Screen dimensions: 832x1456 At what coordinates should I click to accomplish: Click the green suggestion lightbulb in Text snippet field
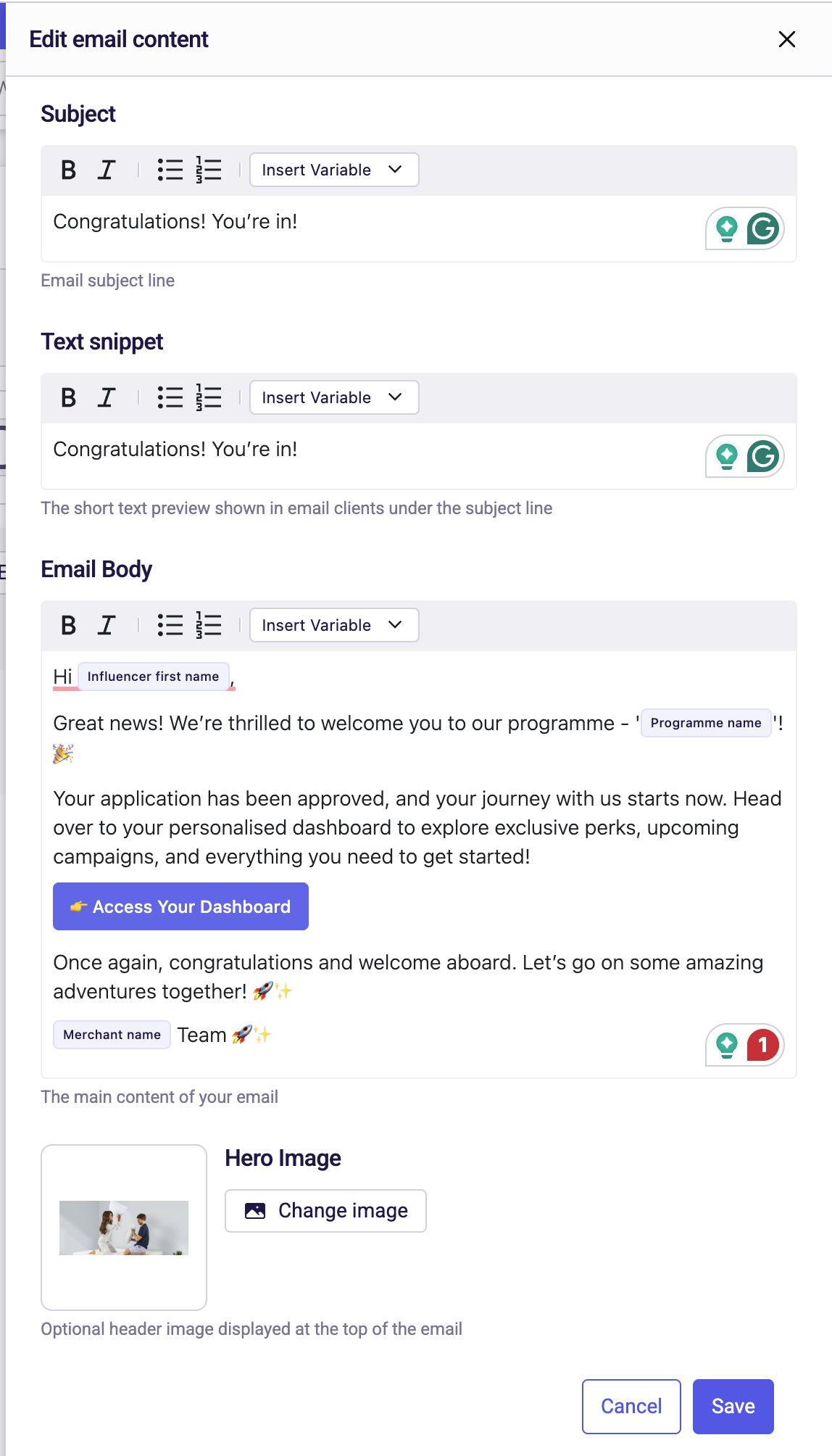pos(726,455)
